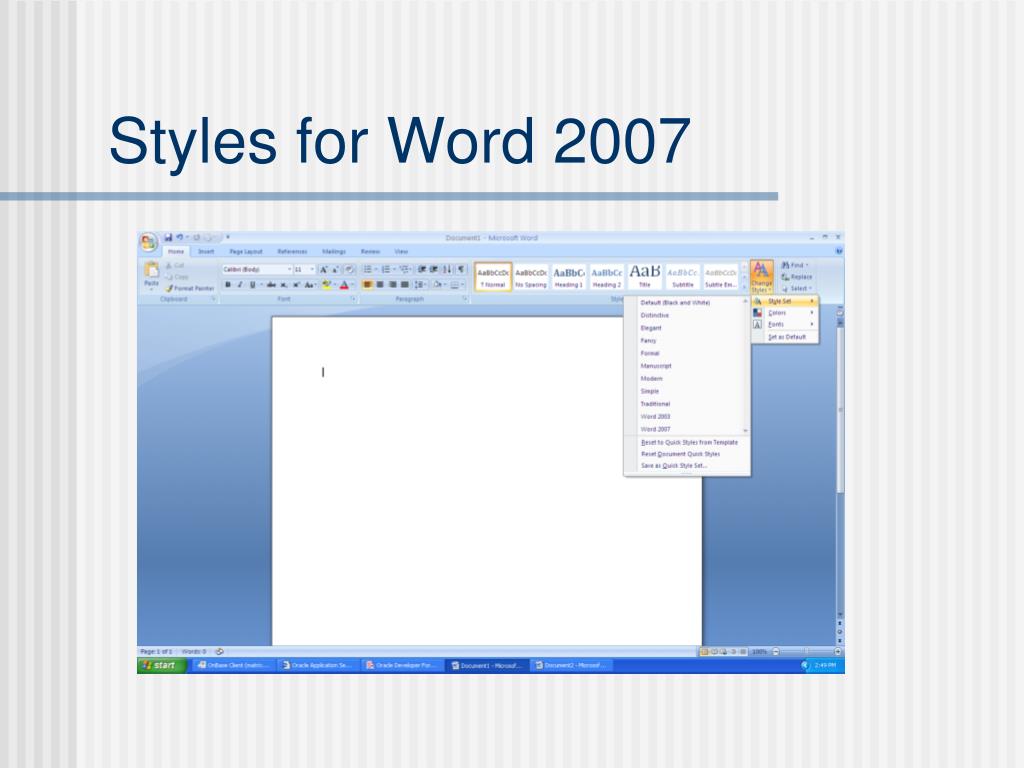Open the Word Help question mark icon
Image resolution: width=1024 pixels, height=768 pixels.
point(839,251)
